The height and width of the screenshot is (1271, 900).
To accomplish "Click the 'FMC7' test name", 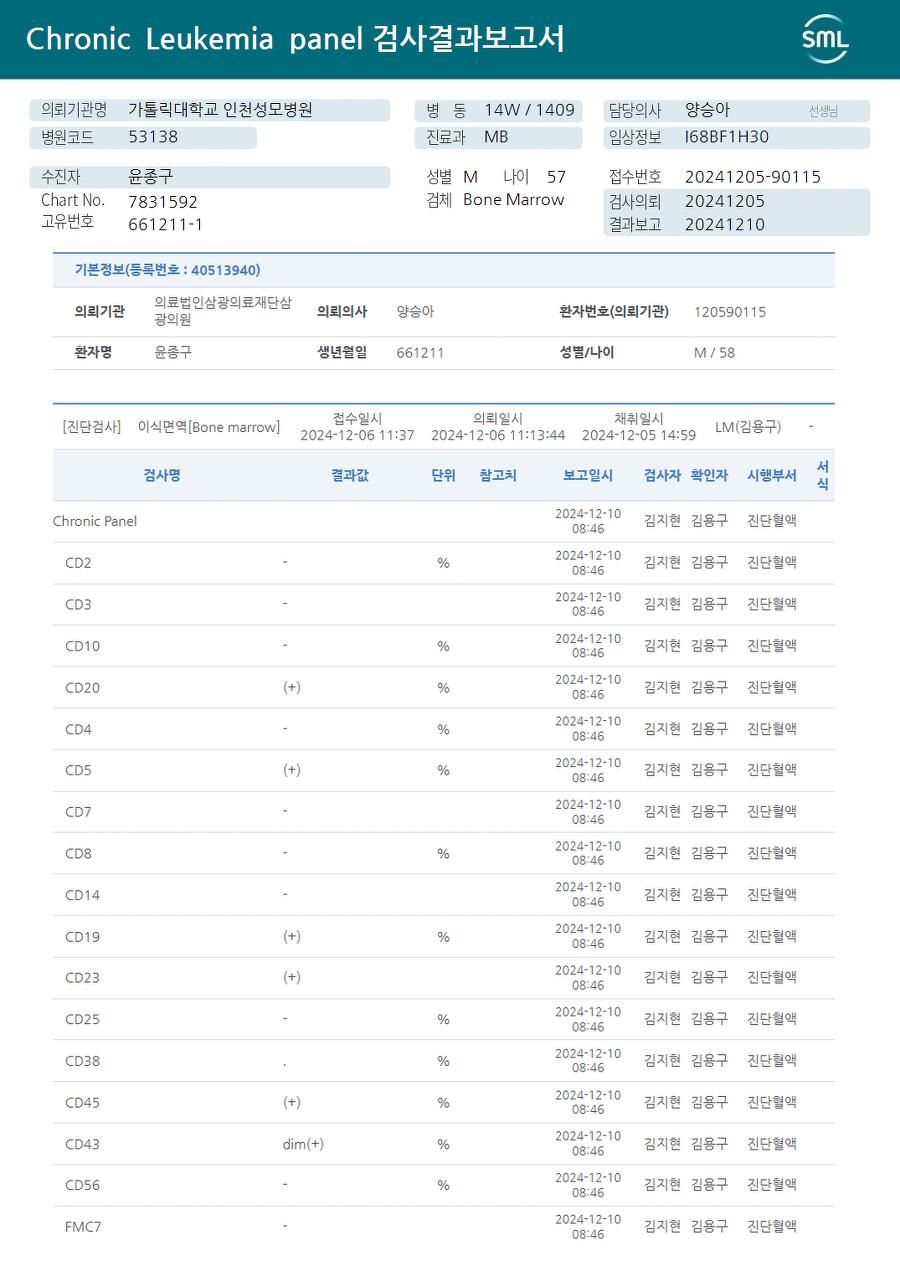I will click(85, 1226).
